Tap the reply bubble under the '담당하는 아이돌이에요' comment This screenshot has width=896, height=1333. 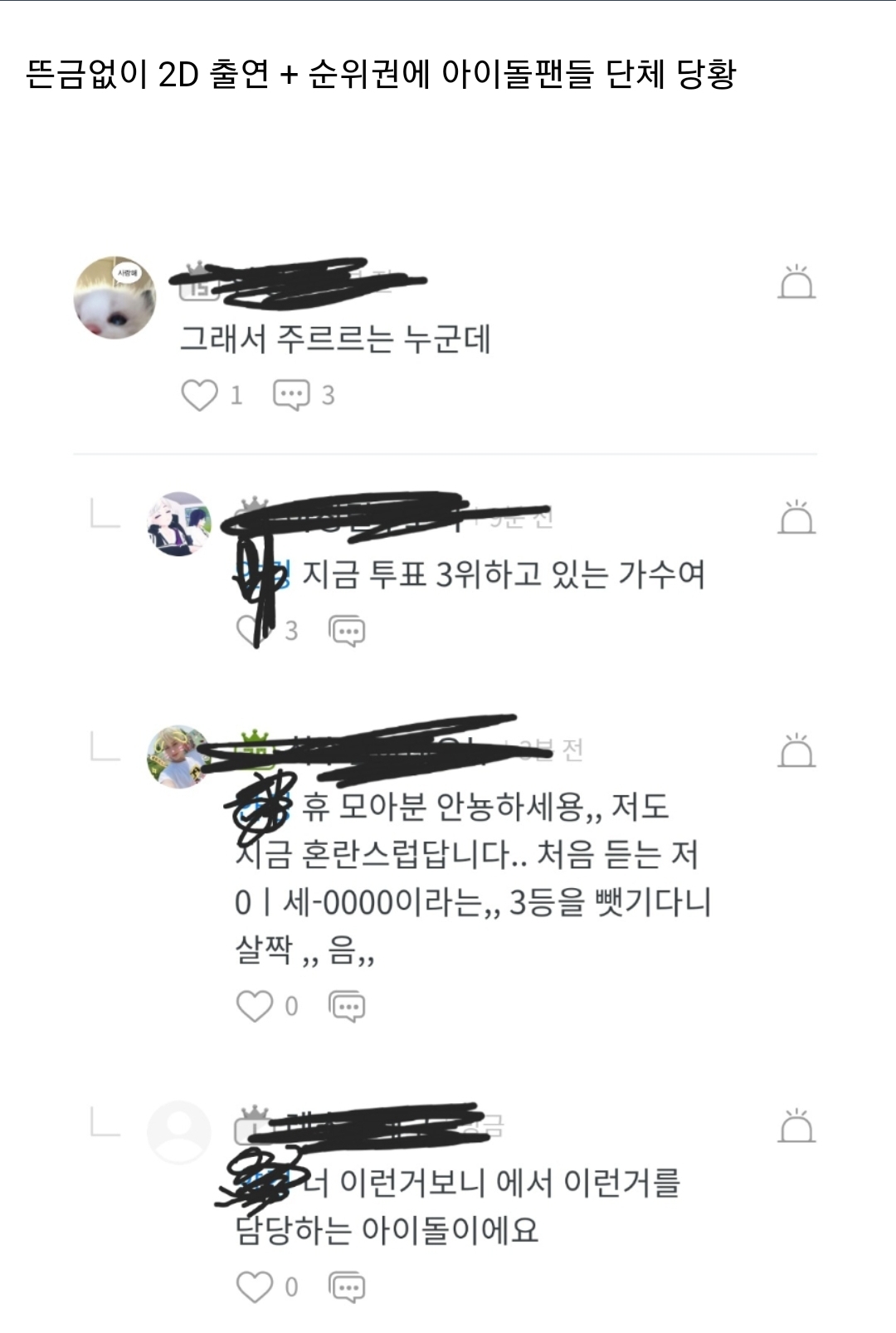point(347,1287)
